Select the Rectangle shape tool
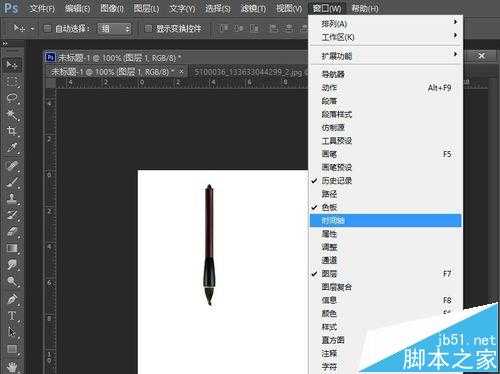The width and height of the screenshot is (500, 374). (12, 349)
